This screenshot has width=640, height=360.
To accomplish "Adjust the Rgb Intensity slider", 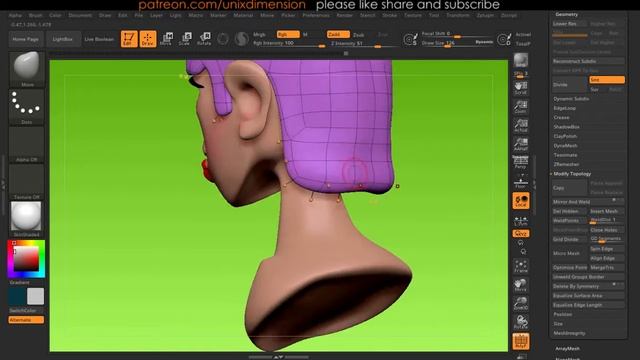I will coord(289,44).
